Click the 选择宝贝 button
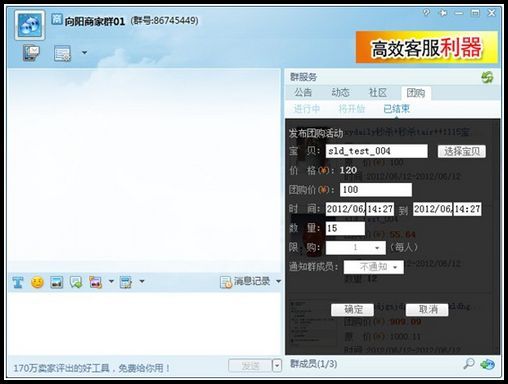508x384 pixels. (x=462, y=151)
